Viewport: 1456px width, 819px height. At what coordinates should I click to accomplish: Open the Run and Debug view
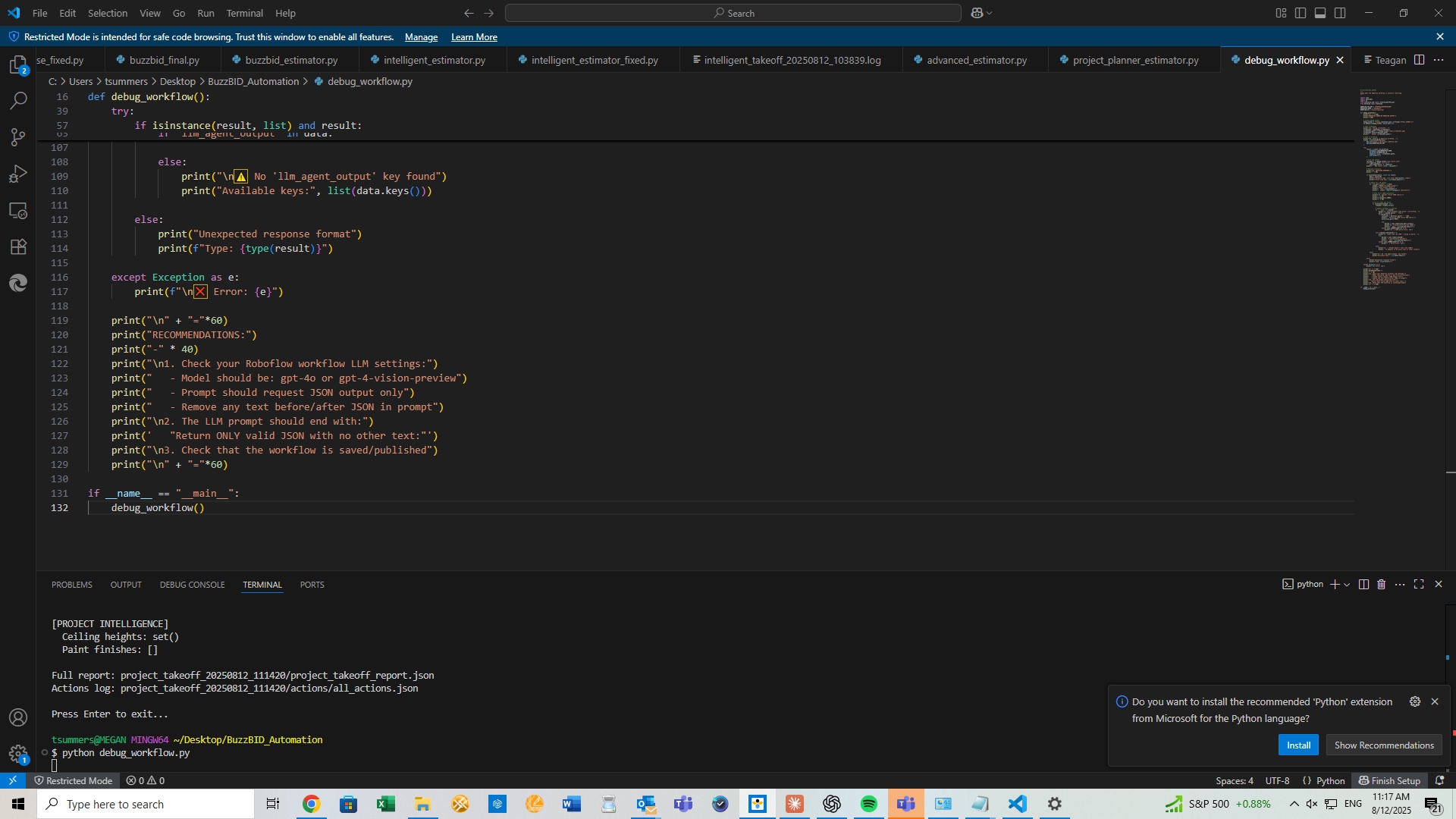18,174
